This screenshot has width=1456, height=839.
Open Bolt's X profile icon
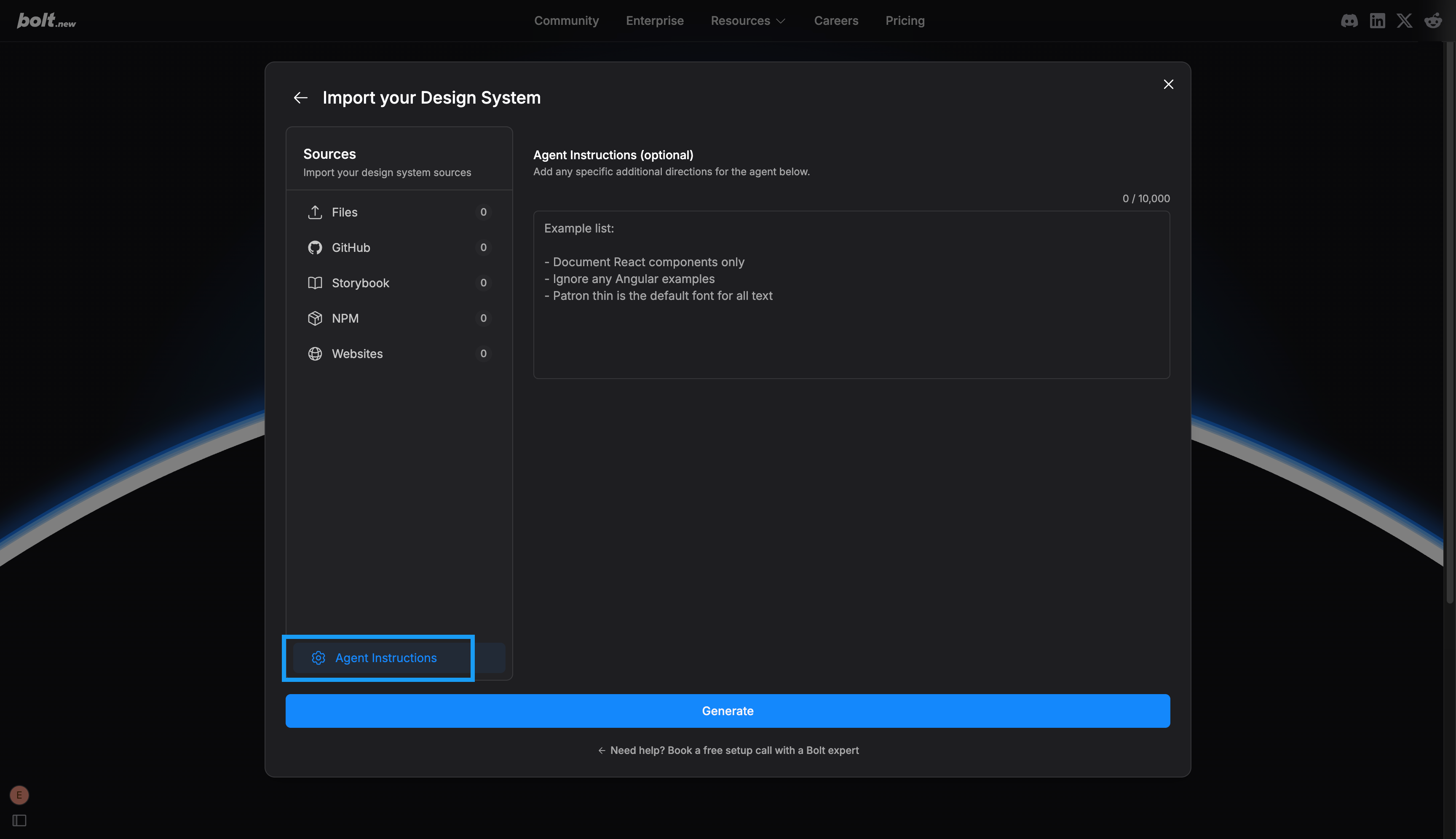coord(1405,20)
